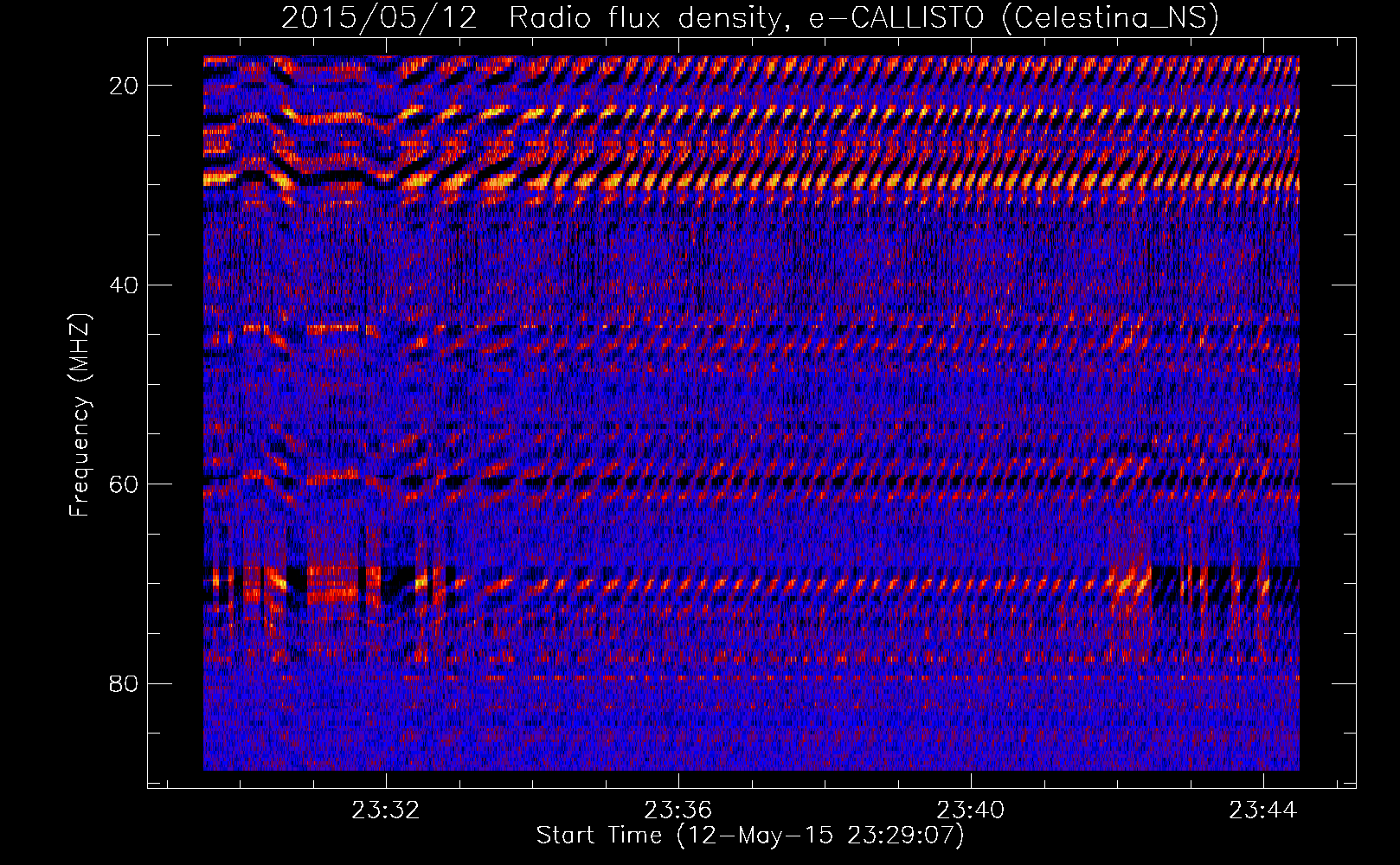This screenshot has height=865, width=1400.
Task: Click the 23:44 time tick label
Action: click(1263, 810)
